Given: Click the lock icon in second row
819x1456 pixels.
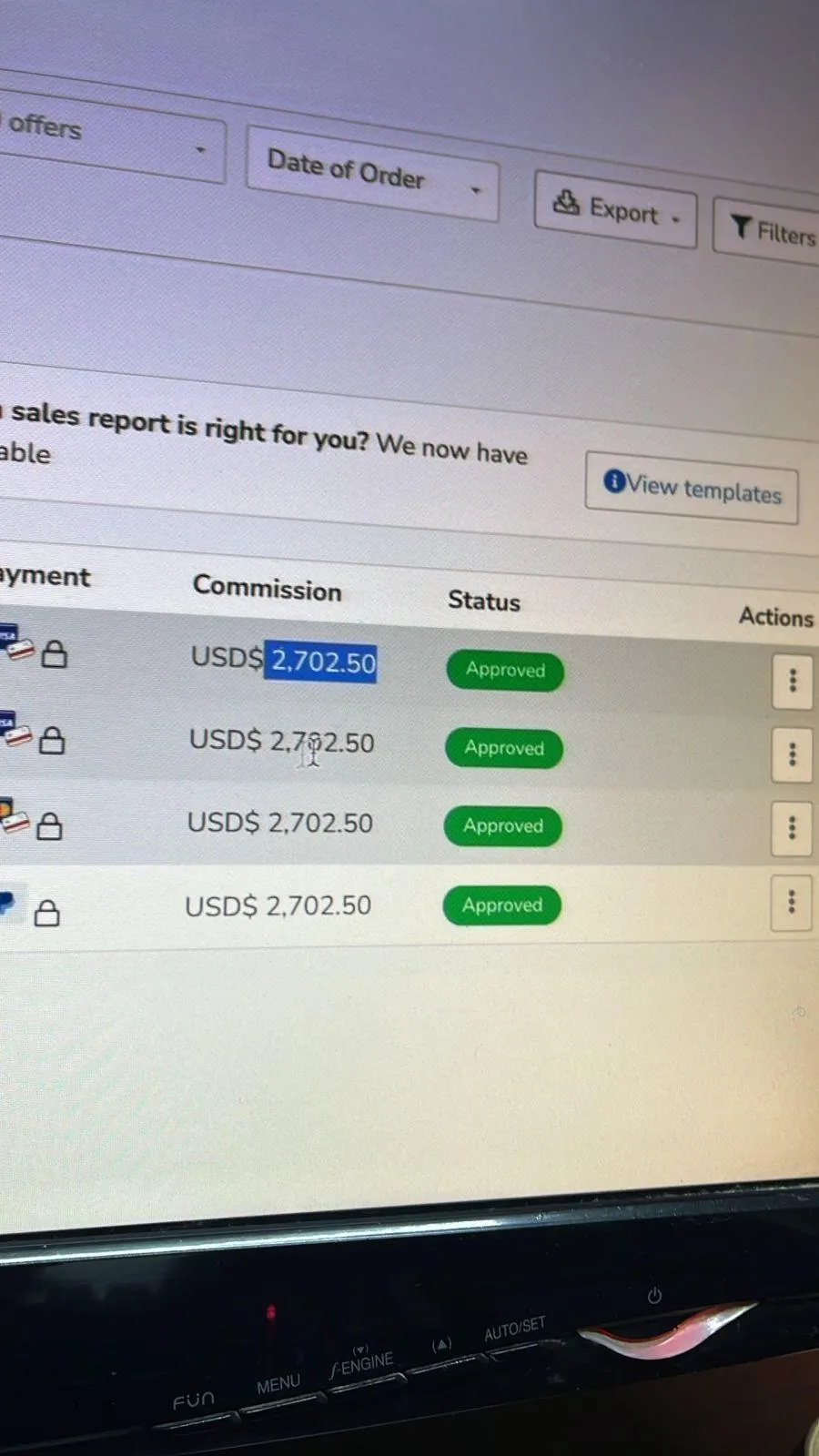Looking at the screenshot, I should coord(52,741).
